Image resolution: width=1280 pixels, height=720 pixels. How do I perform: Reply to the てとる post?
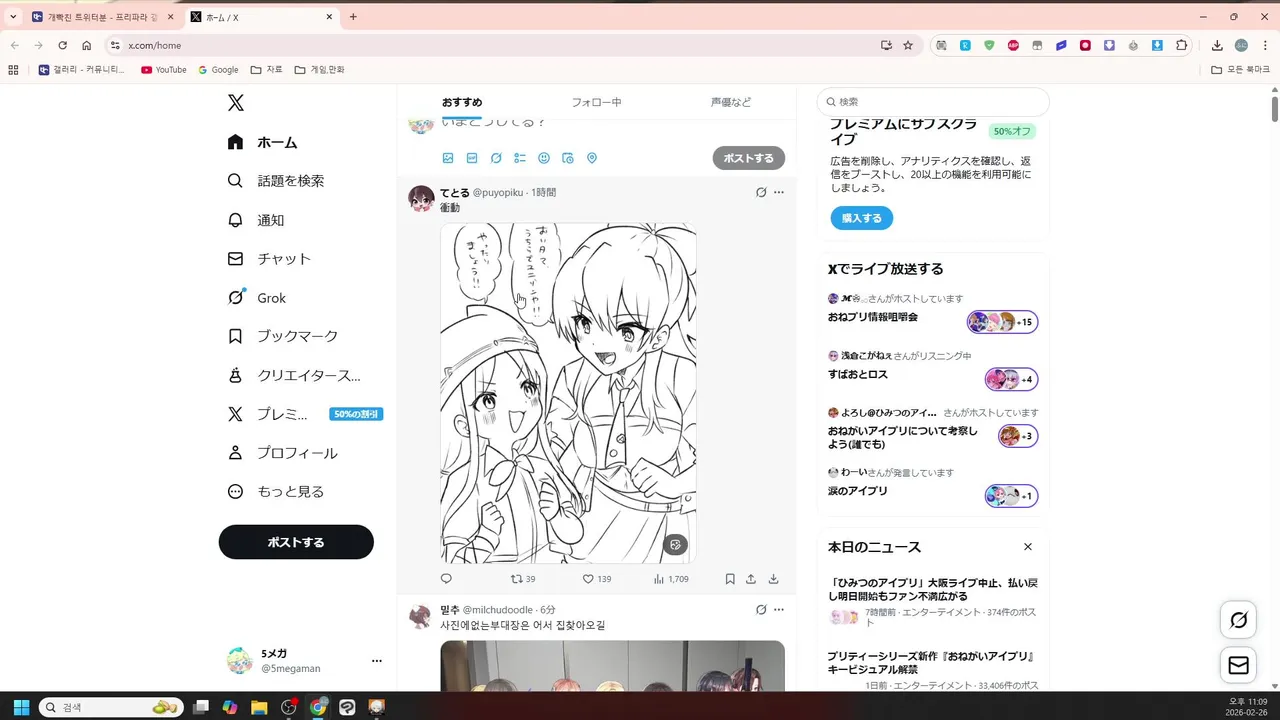point(446,579)
